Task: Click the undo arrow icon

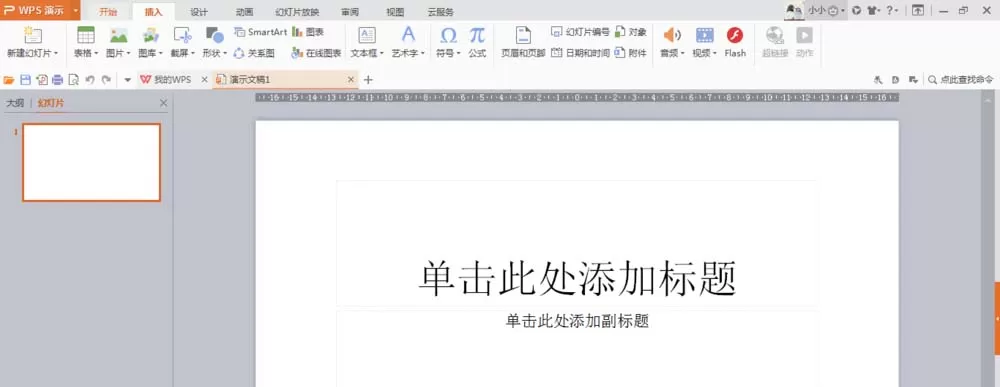Action: [90, 80]
